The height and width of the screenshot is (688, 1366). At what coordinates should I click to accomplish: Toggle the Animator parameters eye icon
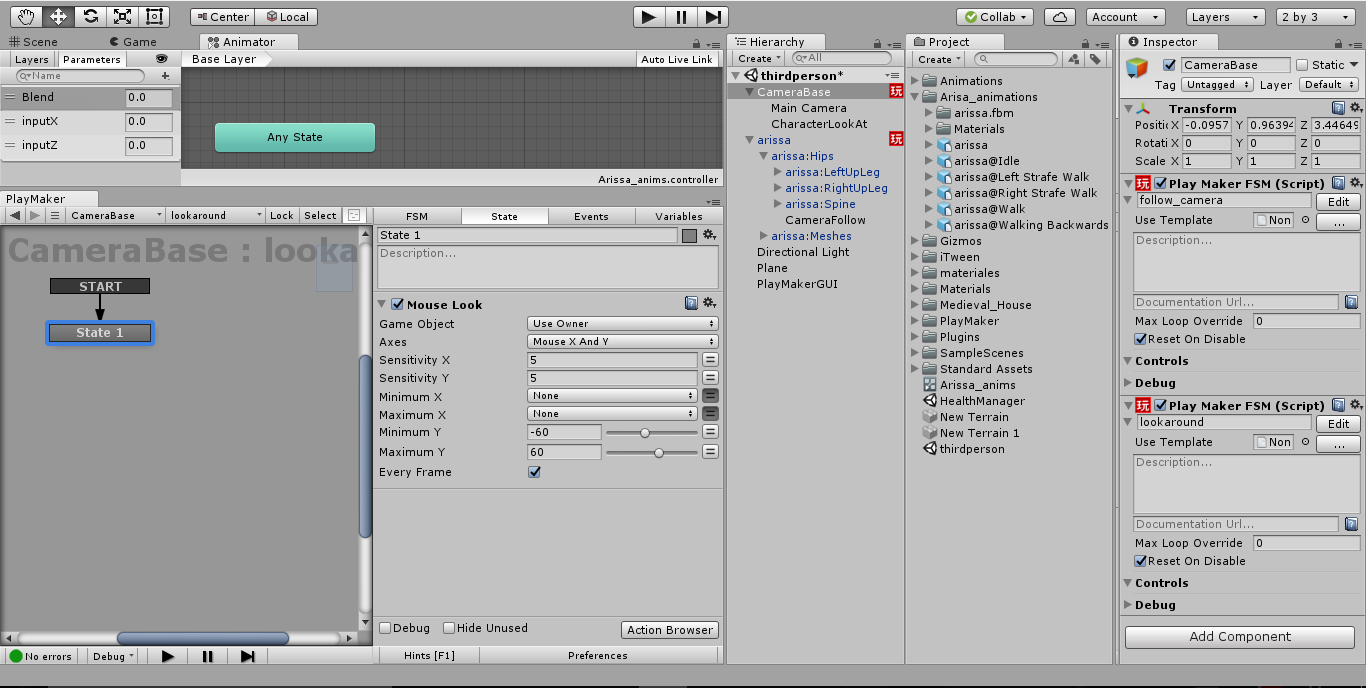coord(162,59)
